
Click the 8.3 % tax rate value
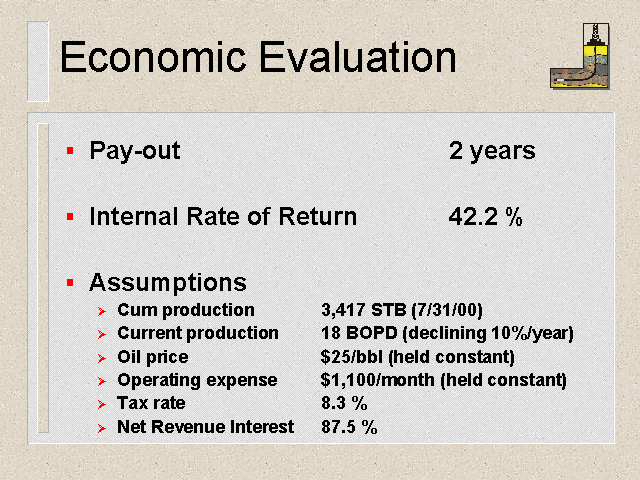coord(344,403)
